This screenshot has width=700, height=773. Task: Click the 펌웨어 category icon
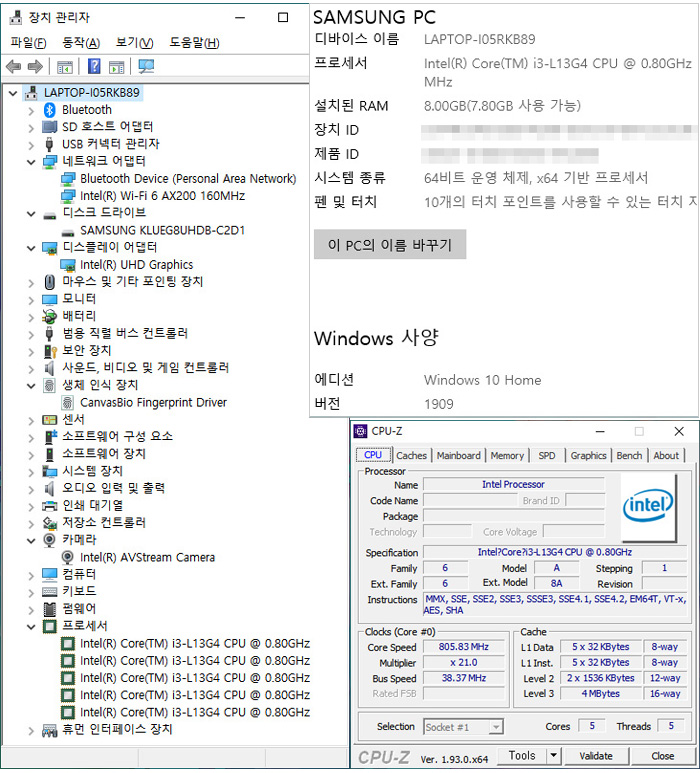[x=50, y=609]
